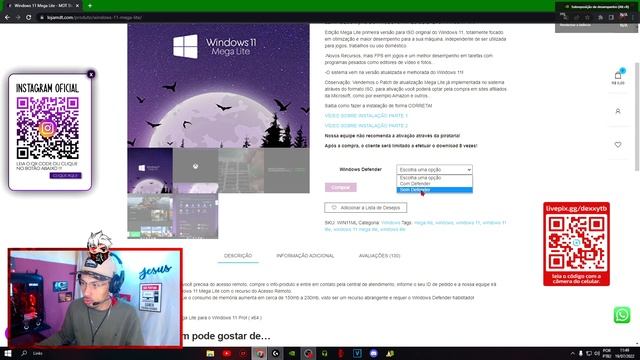Open the browser extensions puzzle icon
Image resolution: width=640 pixels, height=360 pixels.
click(x=600, y=18)
